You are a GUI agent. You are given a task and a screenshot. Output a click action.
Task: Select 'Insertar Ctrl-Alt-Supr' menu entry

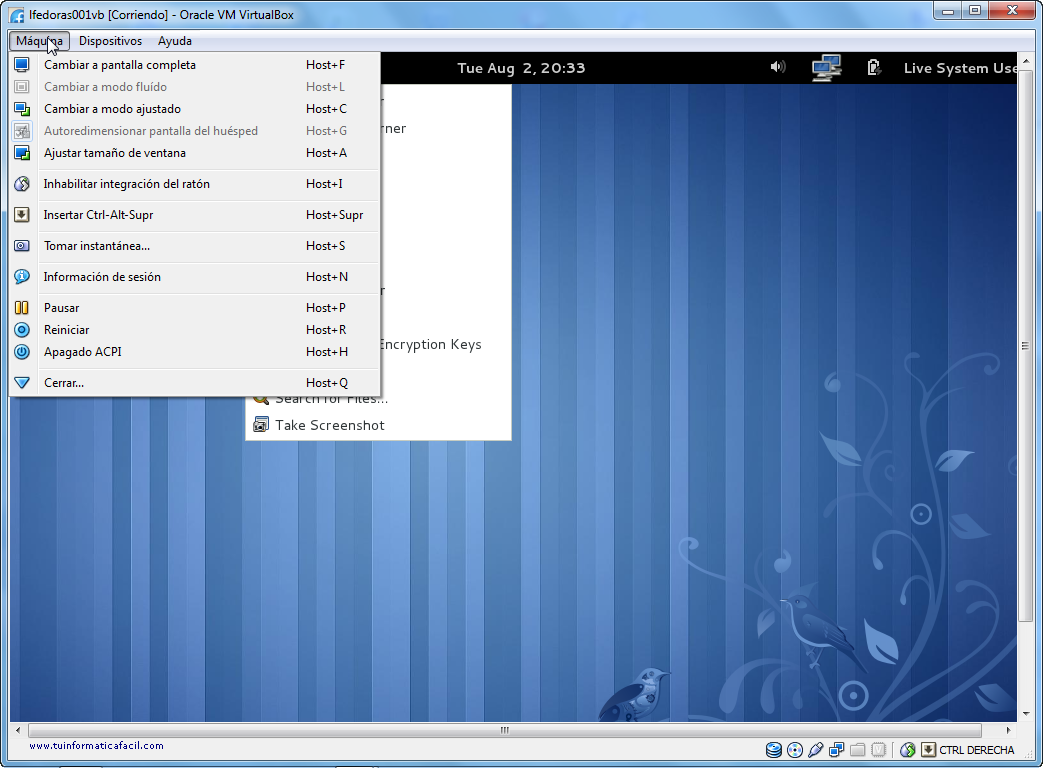(x=194, y=215)
